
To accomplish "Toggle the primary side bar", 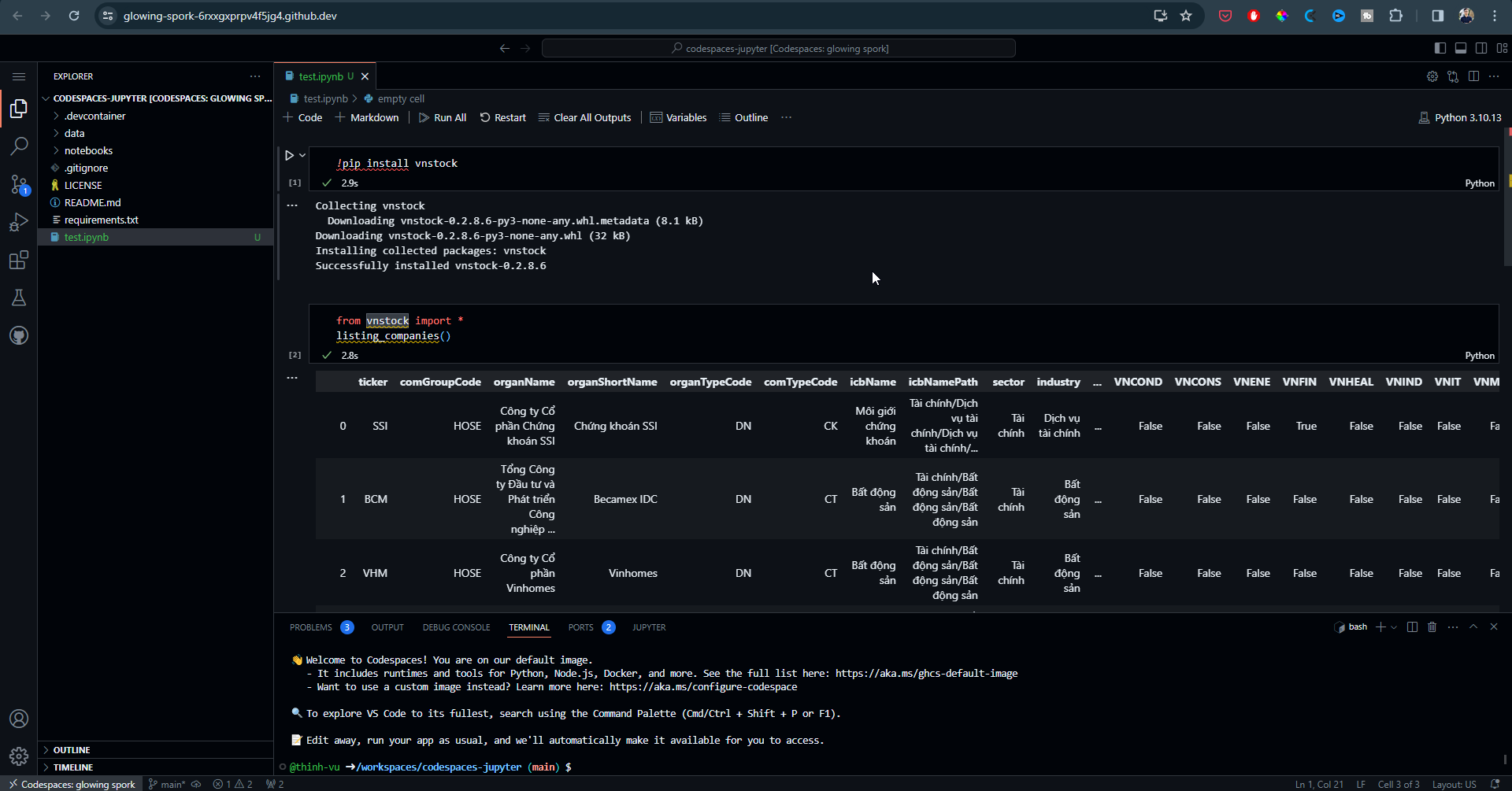I will [x=1440, y=48].
